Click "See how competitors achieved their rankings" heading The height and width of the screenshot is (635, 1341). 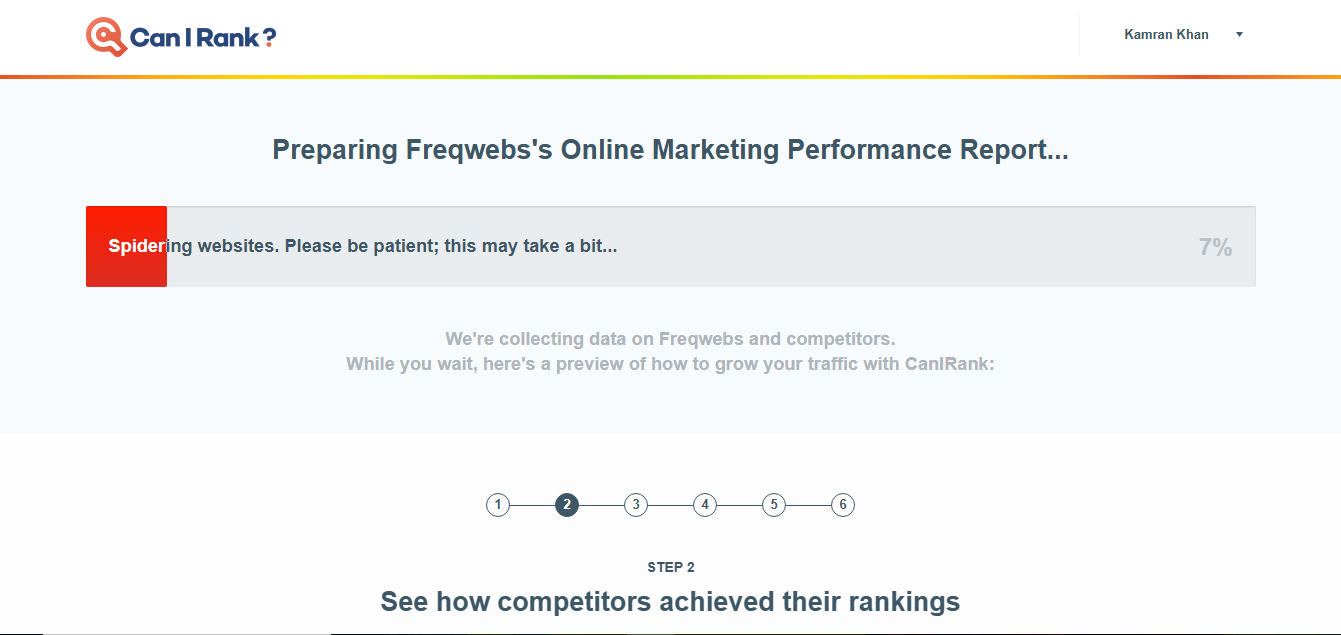[x=670, y=602]
